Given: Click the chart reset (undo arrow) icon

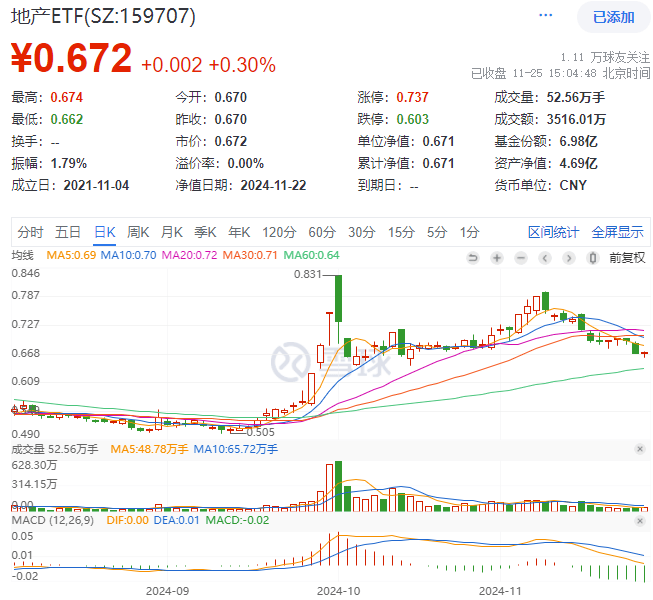Looking at the screenshot, I should pos(473,258).
